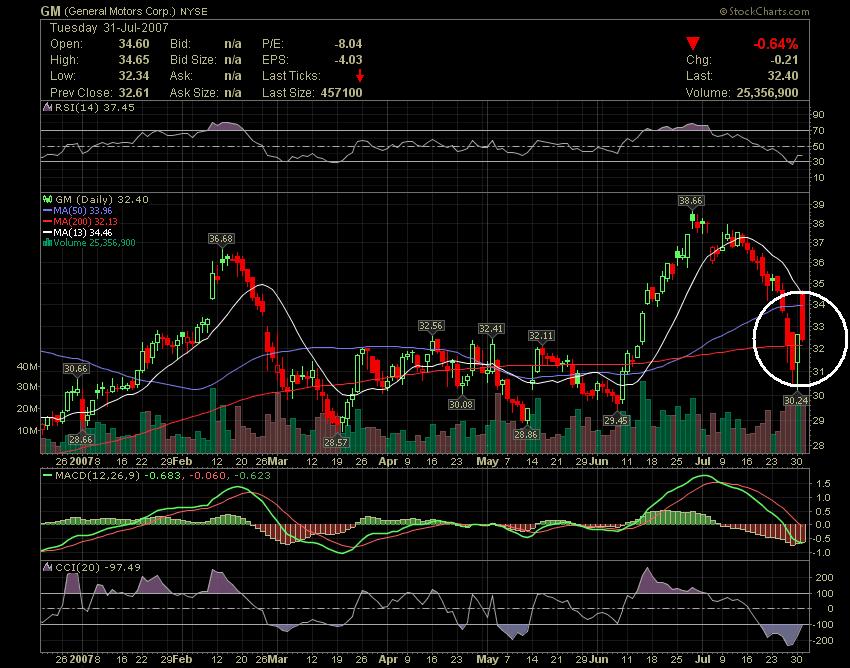Click the MACD histogram value -0.623
This screenshot has height=668, width=850.
click(250, 476)
